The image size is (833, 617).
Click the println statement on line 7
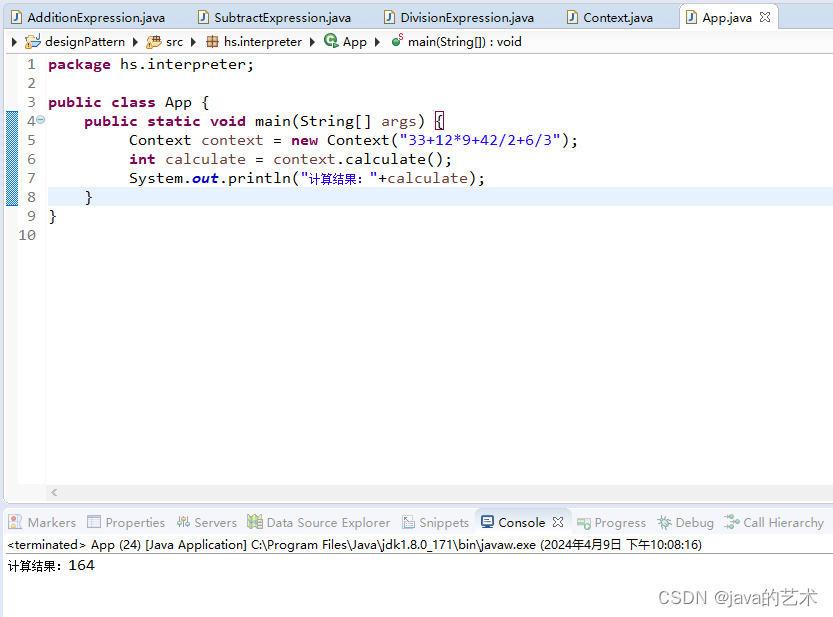307,178
